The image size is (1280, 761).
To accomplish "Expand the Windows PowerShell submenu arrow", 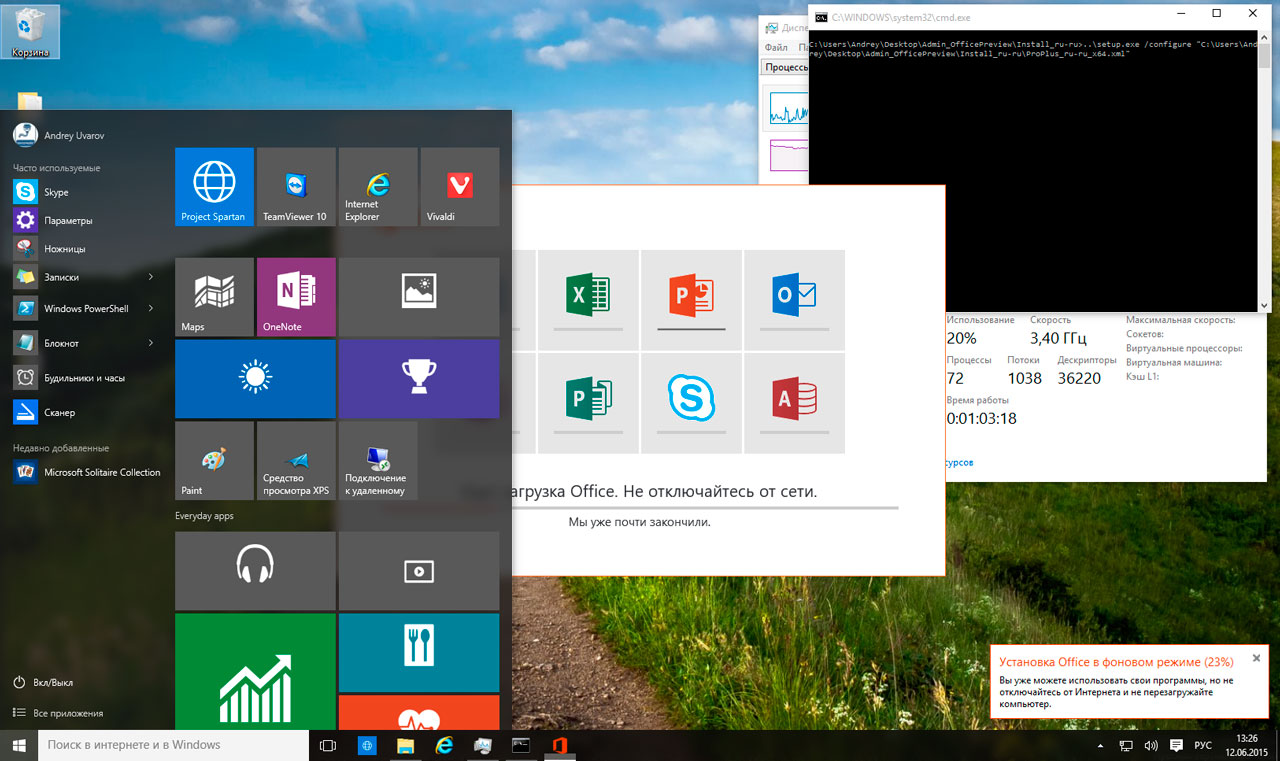I will point(151,309).
